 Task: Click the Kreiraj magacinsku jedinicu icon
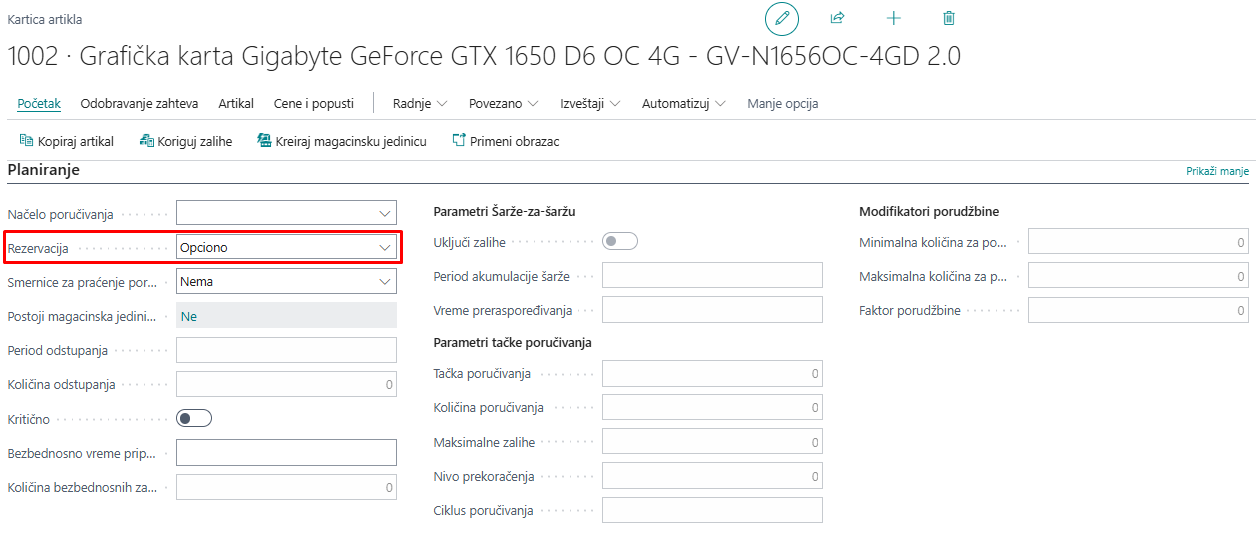[264, 141]
